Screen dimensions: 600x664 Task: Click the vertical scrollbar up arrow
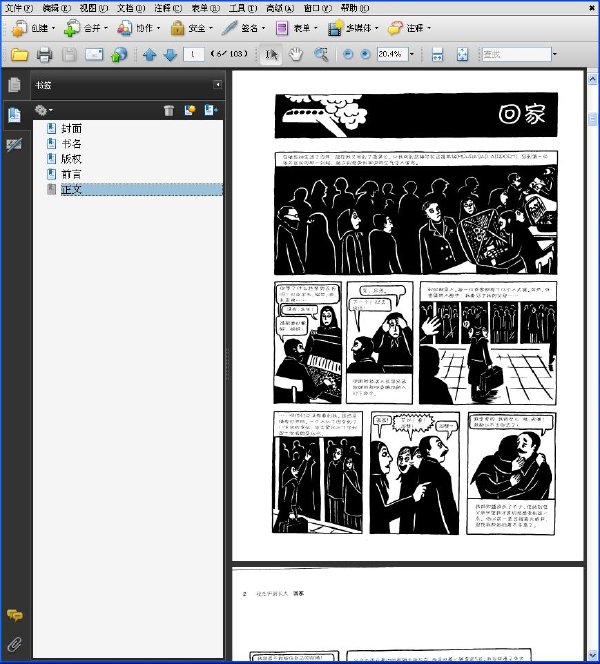click(592, 79)
